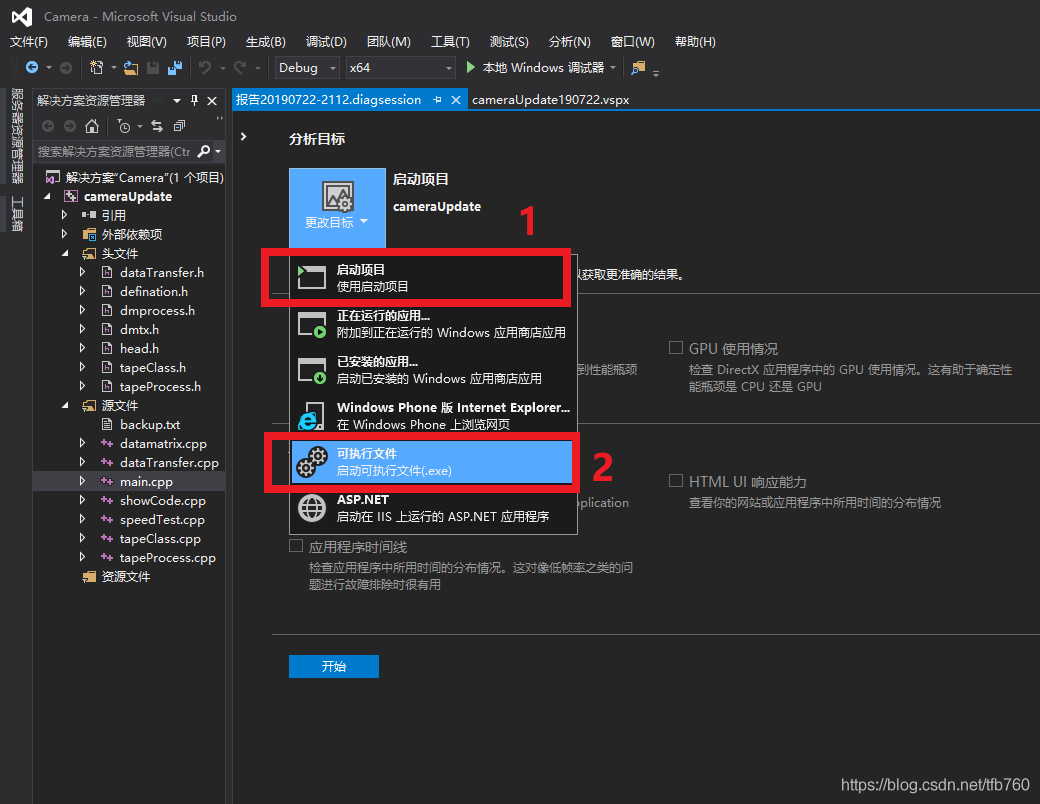Screen dimensions: 1040x804
Task: Open the Debug configuration dropdown
Action: click(x=307, y=68)
